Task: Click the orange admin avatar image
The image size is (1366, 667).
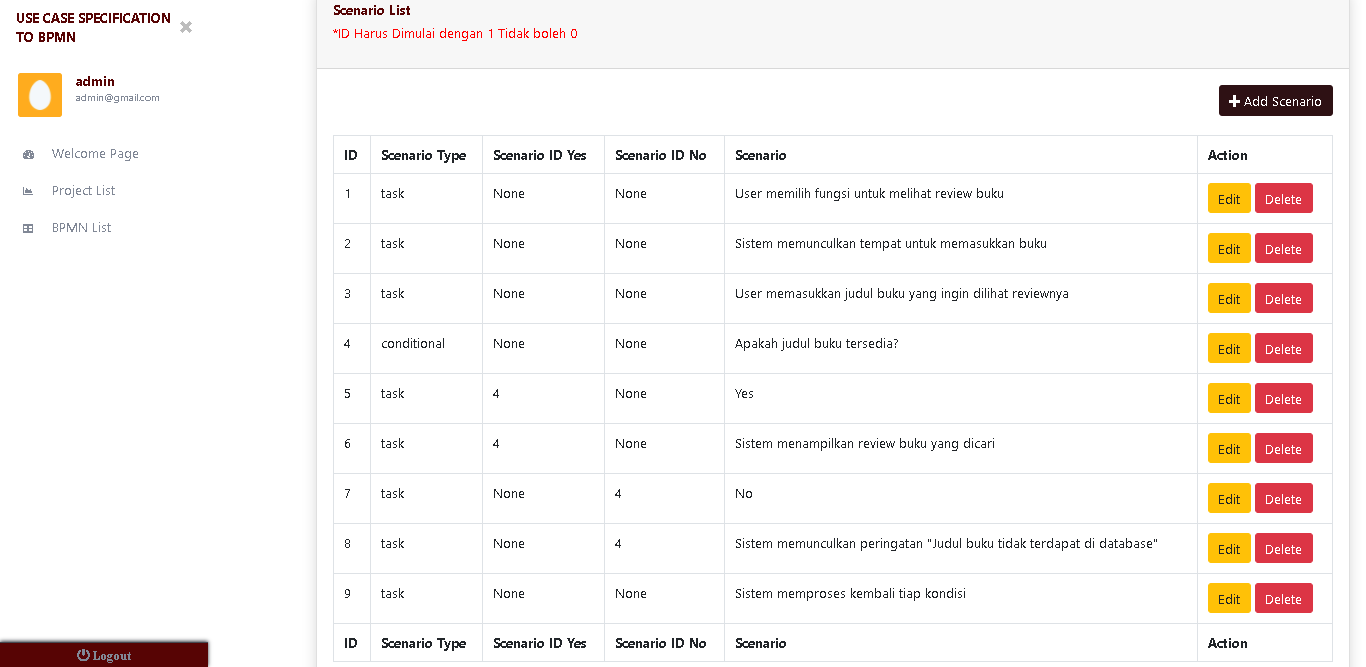Action: pos(39,95)
